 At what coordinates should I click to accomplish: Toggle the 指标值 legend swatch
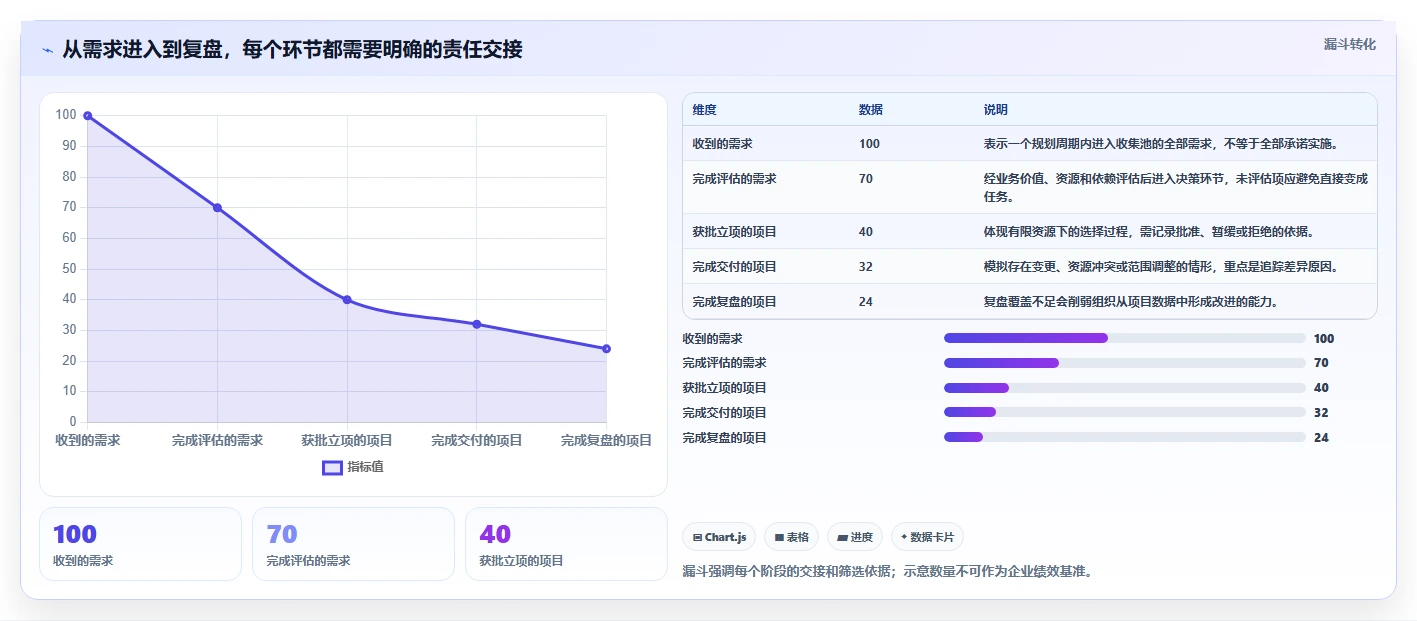coord(332,467)
